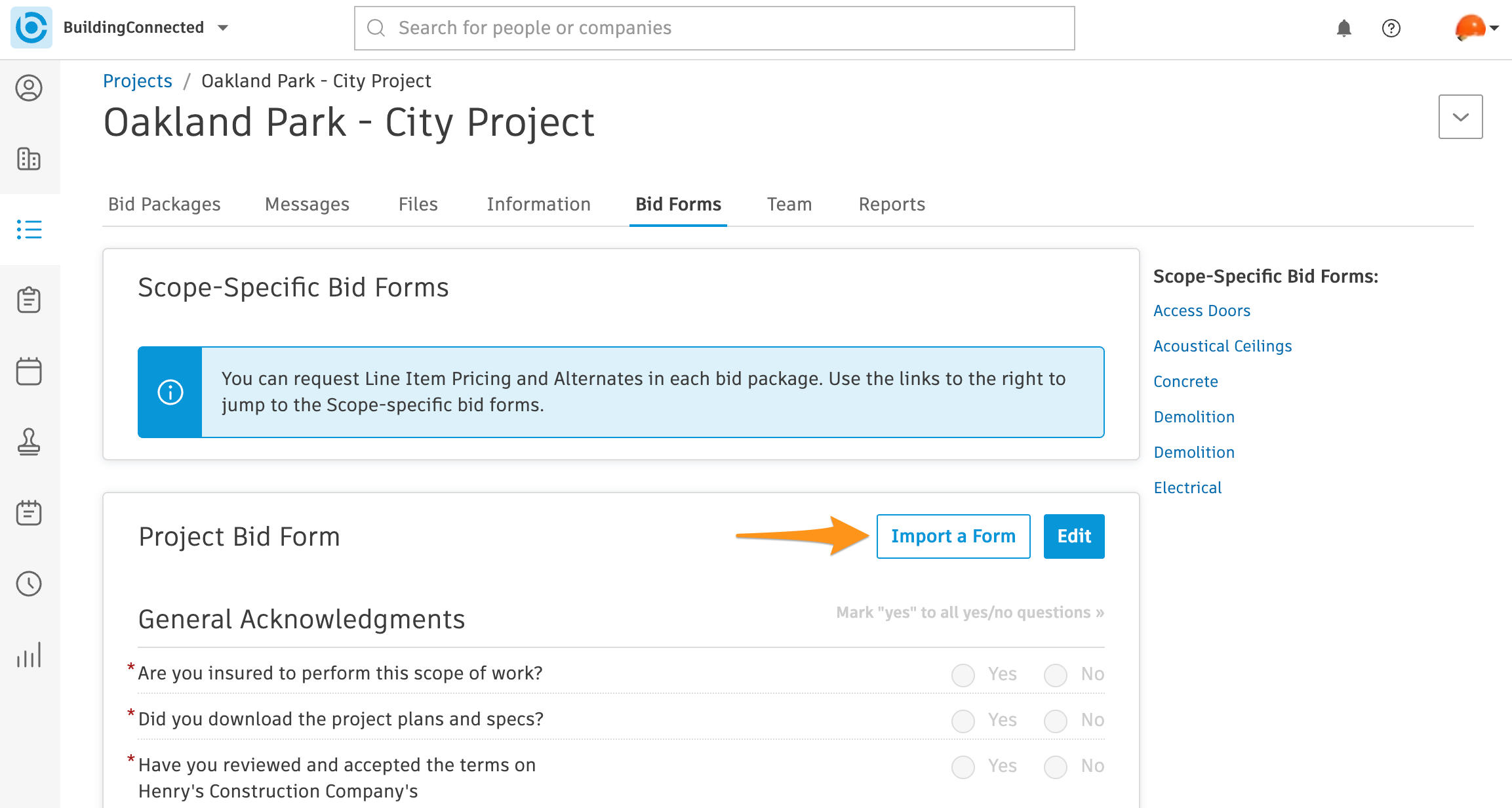This screenshot has height=808, width=1512.
Task: Select No for downloading project plans
Action: pyautogui.click(x=1055, y=720)
